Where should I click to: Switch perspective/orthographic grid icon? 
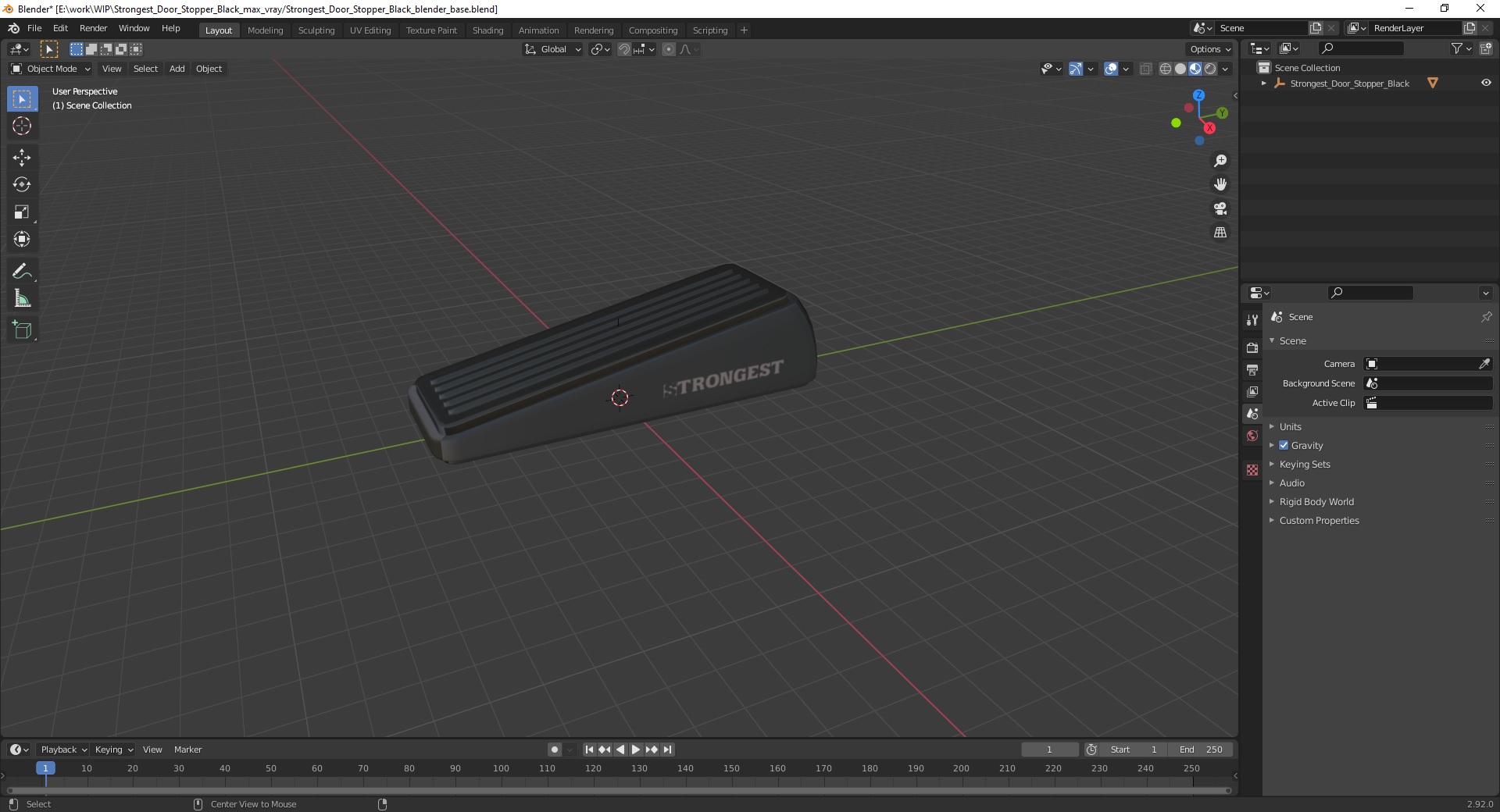coord(1220,233)
